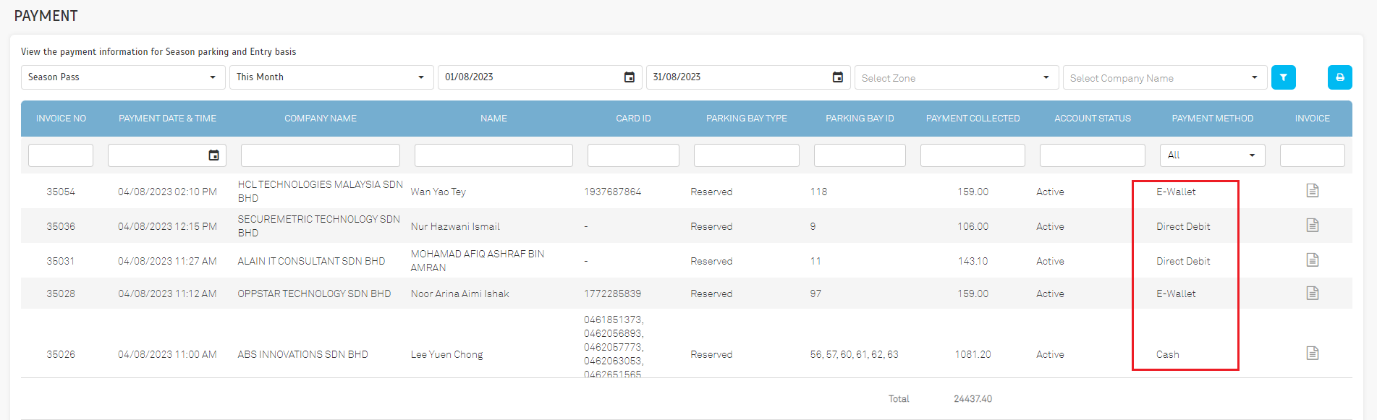Click the Parking Bay Type filter field
The height and width of the screenshot is (420, 1377).
point(747,155)
